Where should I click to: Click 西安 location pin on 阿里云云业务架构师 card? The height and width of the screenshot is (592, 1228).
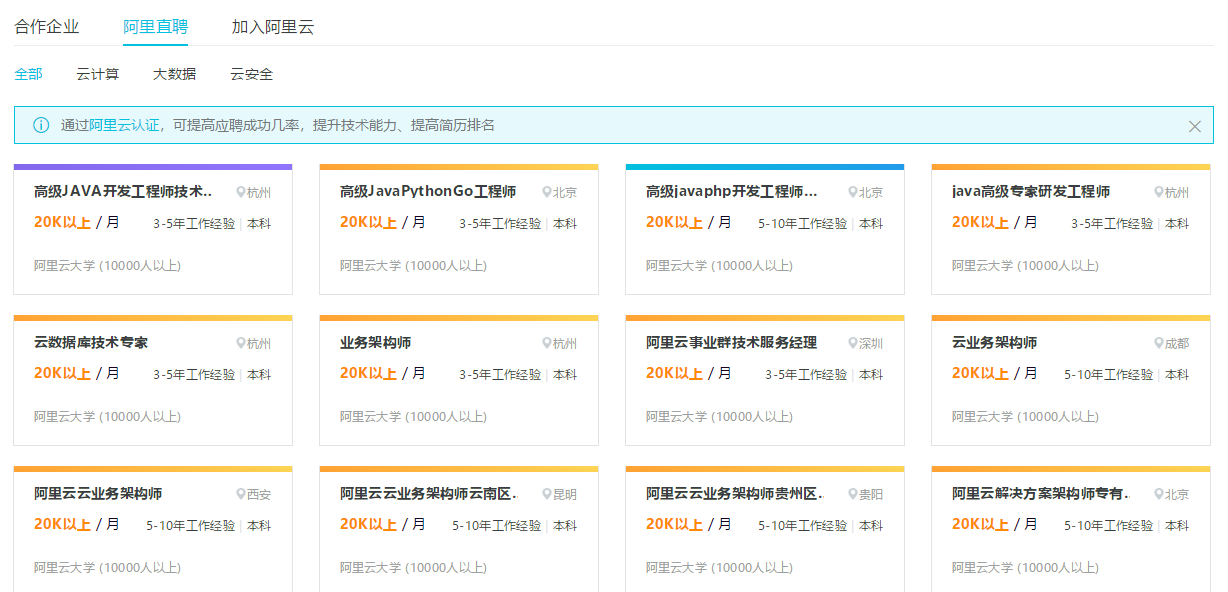coord(241,494)
